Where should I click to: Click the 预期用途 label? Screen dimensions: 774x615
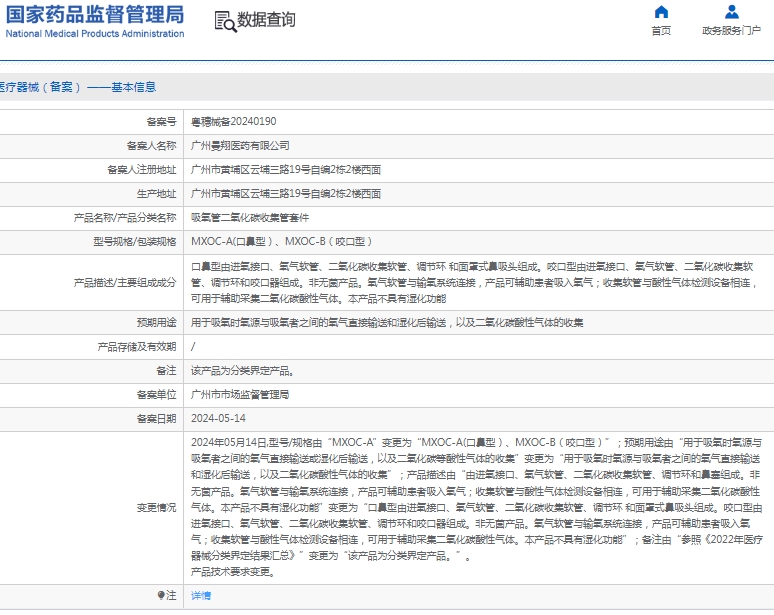tap(156, 323)
